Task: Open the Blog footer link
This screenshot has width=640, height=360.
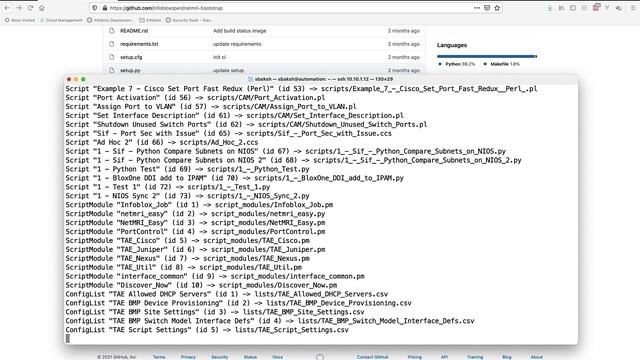Action: pos(507,357)
